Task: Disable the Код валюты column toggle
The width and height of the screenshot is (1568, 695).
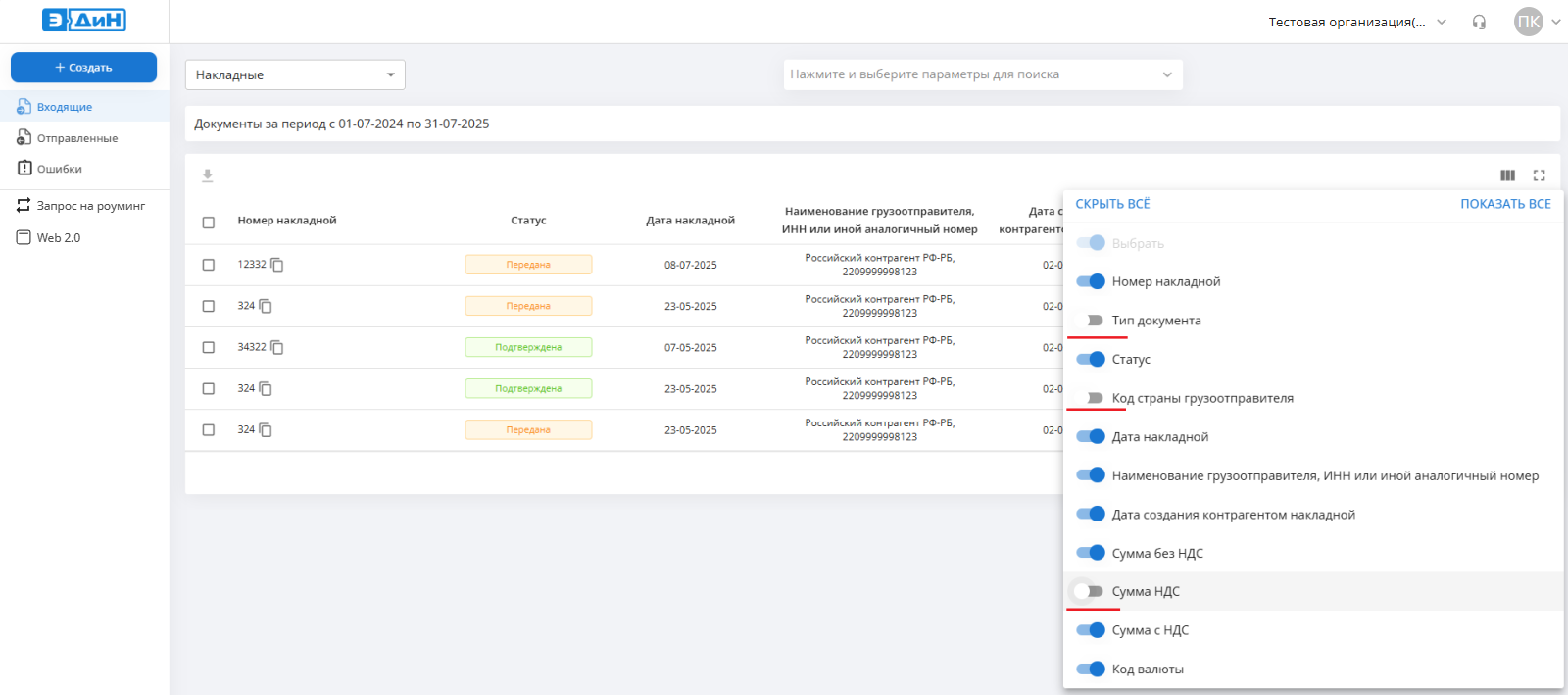Action: tap(1090, 669)
